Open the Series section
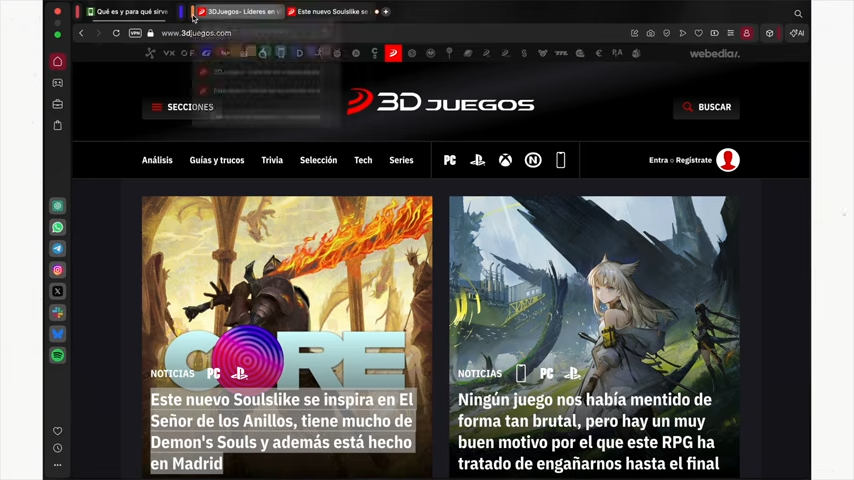854x480 pixels. click(401, 160)
